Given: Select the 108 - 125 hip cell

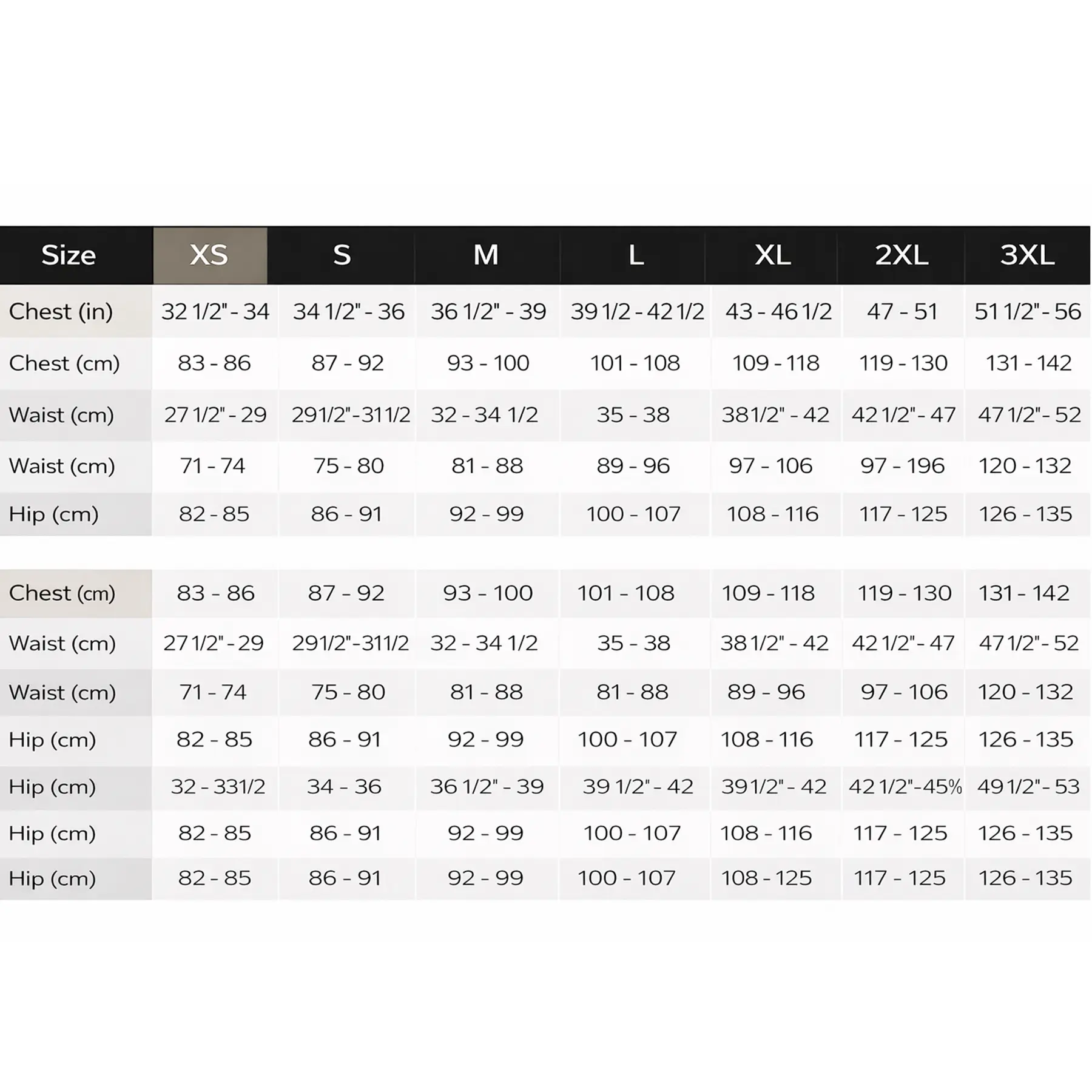Looking at the screenshot, I should 766,878.
